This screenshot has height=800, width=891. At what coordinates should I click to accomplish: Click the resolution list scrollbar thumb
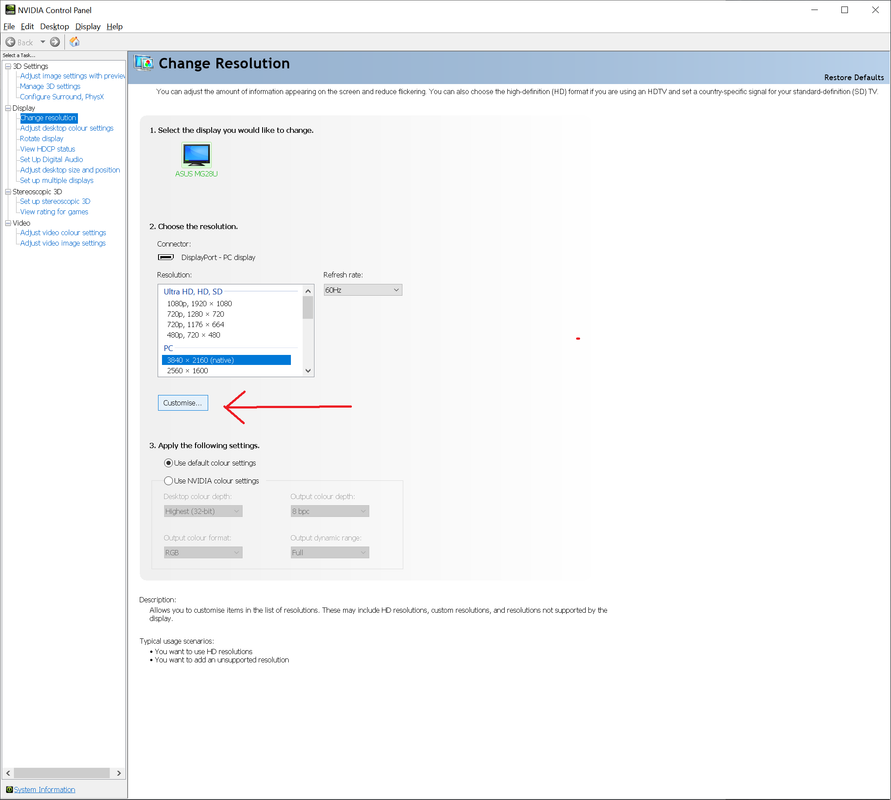(308, 308)
